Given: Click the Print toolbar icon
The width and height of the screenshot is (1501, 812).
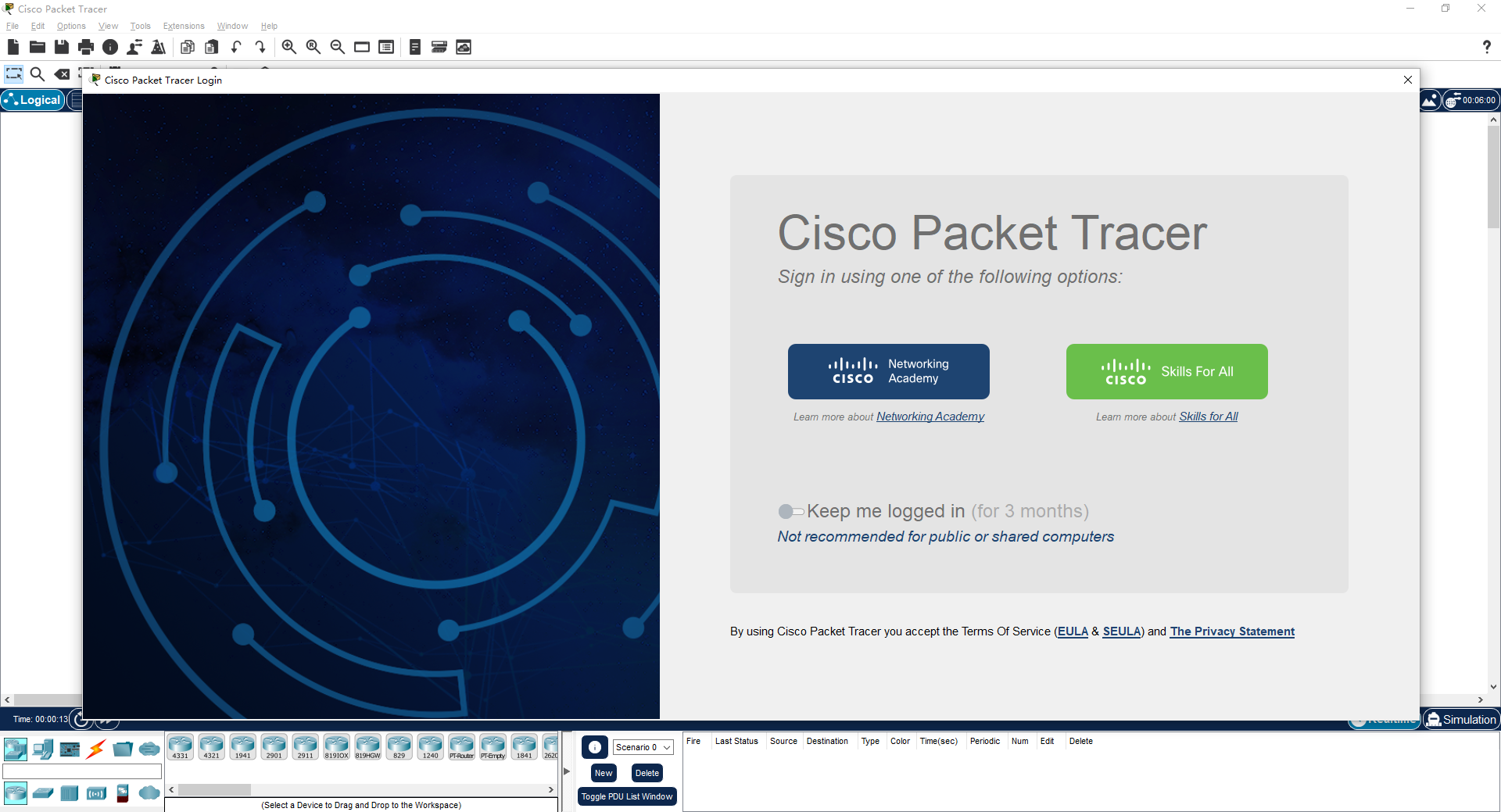Looking at the screenshot, I should 86,47.
